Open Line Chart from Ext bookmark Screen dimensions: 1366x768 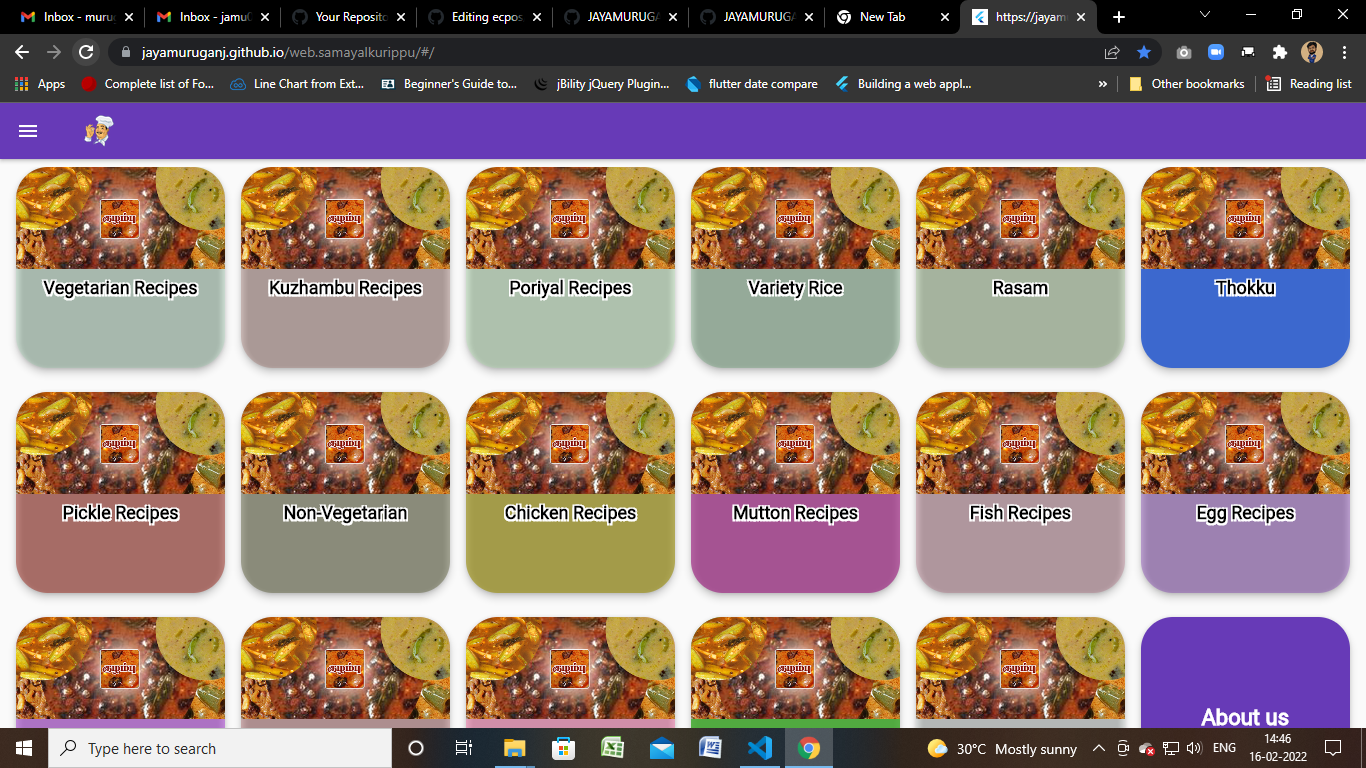[297, 84]
